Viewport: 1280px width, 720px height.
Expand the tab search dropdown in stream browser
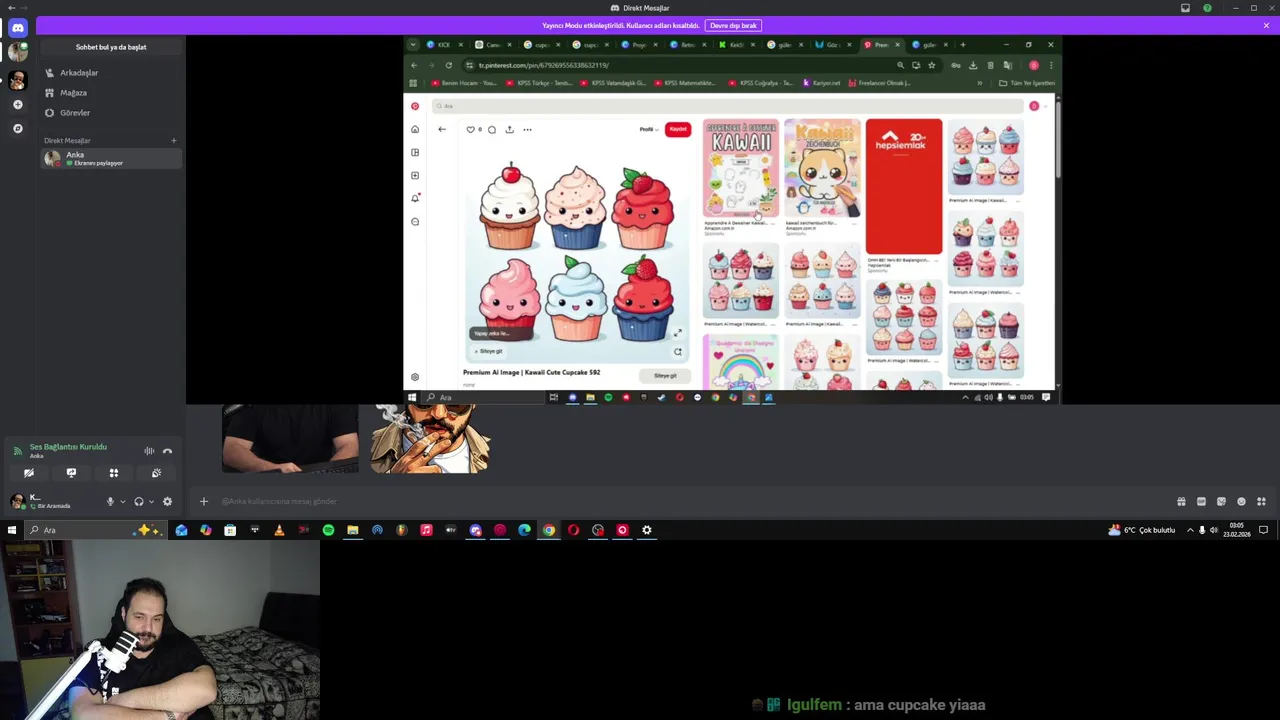(415, 45)
